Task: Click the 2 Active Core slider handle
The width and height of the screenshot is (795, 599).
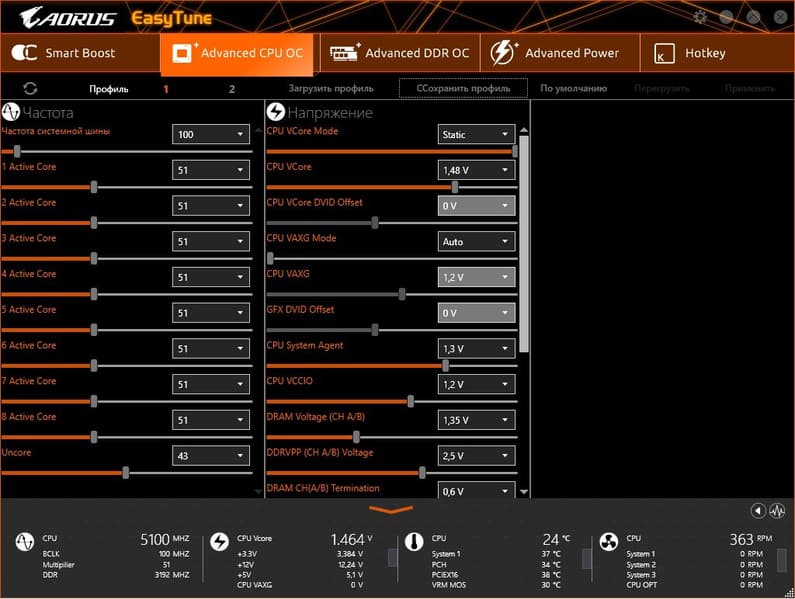Action: (x=94, y=223)
